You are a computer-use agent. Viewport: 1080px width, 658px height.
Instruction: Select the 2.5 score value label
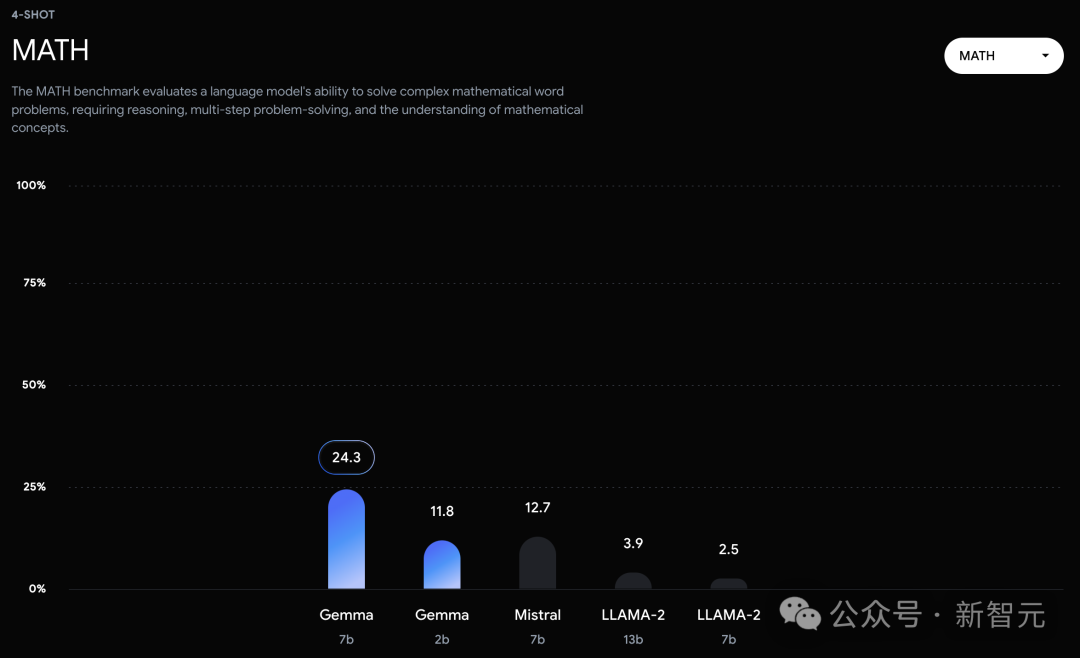click(x=728, y=549)
